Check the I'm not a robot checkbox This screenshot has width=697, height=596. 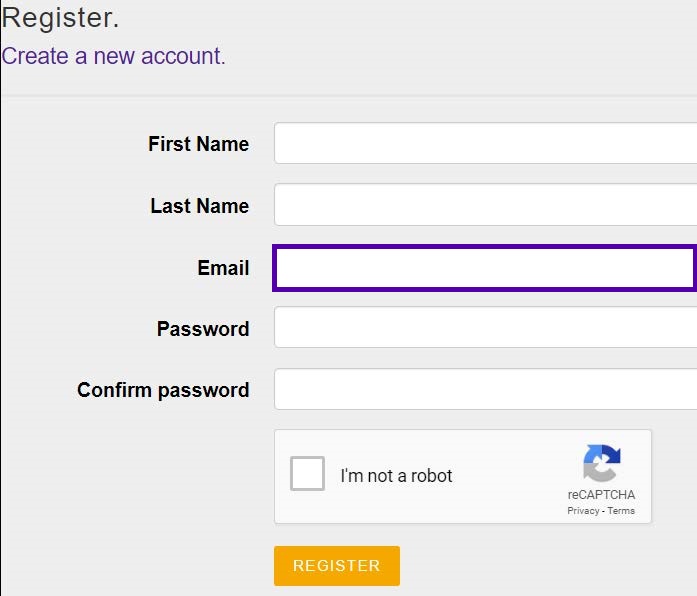pos(307,473)
